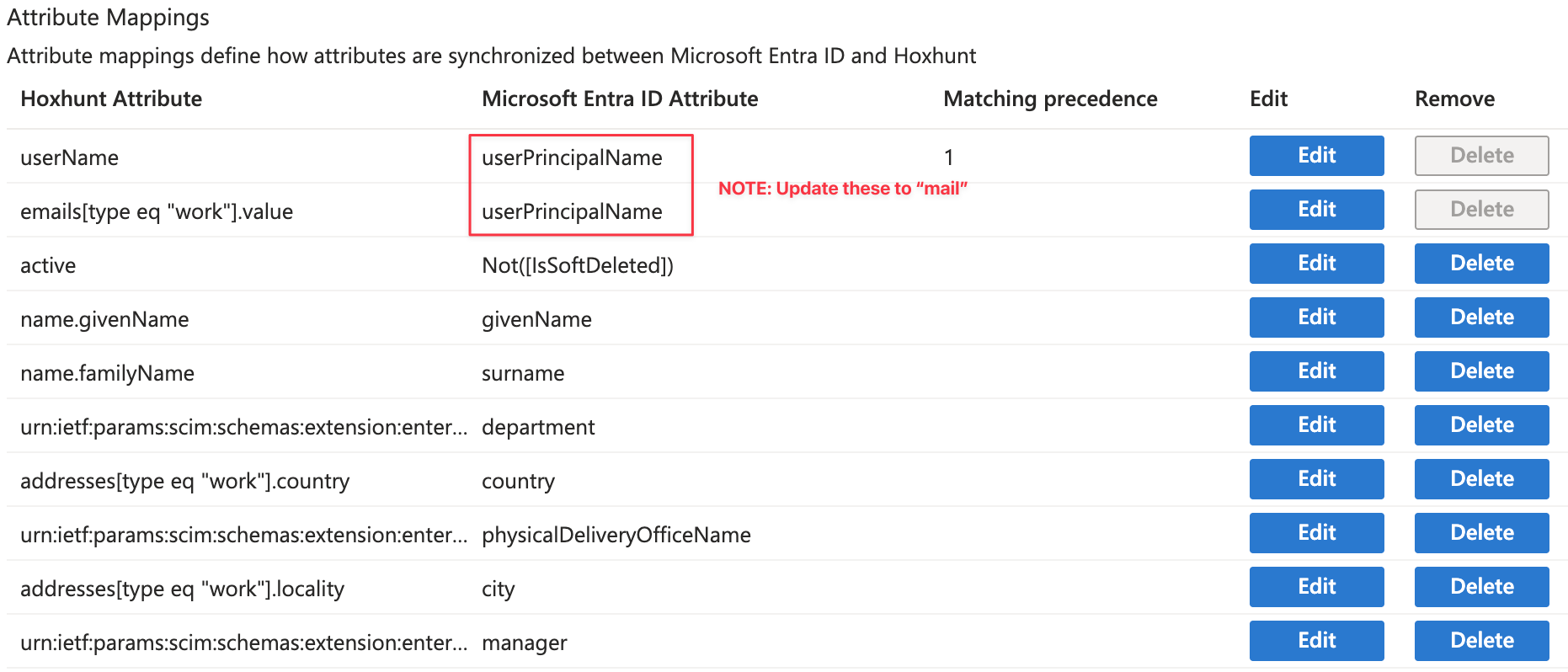Viewport: 1568px width, 672px height.
Task: Select the "name.familyName" attribute cell
Action: (x=107, y=373)
